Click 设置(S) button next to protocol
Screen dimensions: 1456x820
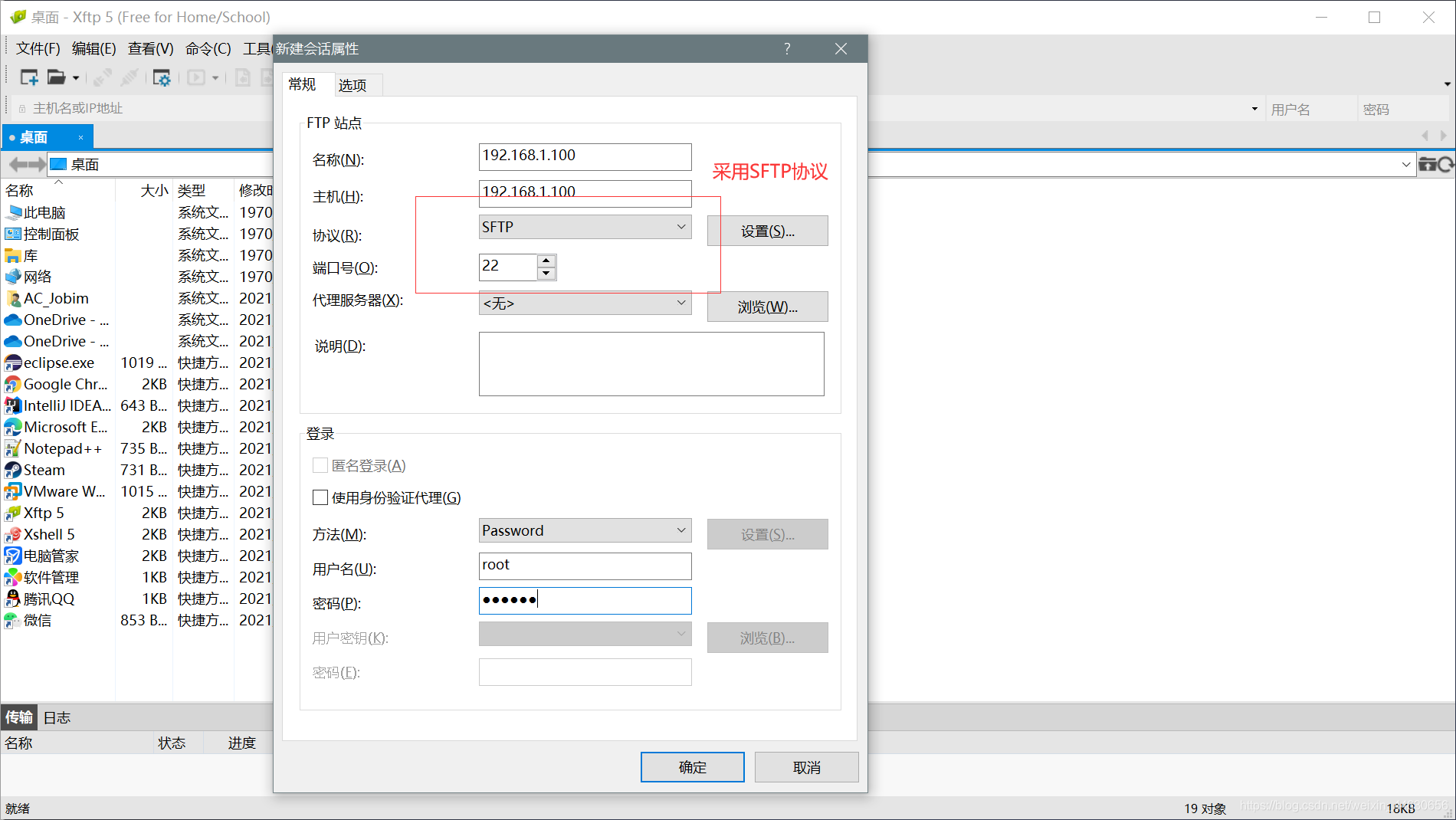click(x=767, y=231)
